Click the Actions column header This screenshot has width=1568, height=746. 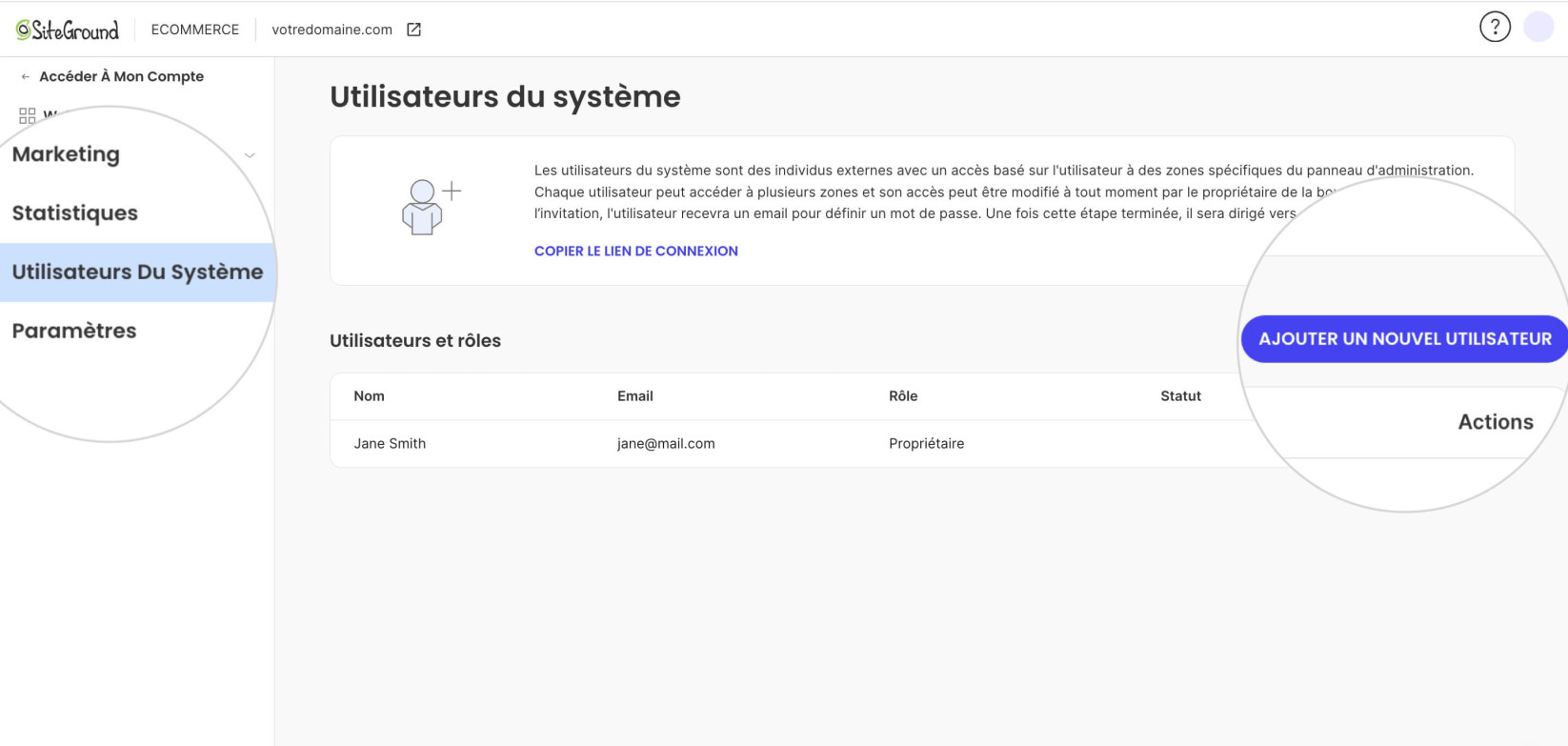(x=1496, y=422)
